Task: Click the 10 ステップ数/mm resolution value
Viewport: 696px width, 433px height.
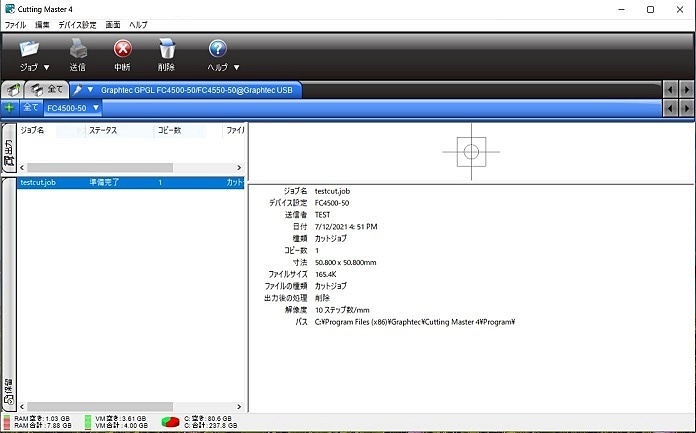Action: tap(342, 310)
